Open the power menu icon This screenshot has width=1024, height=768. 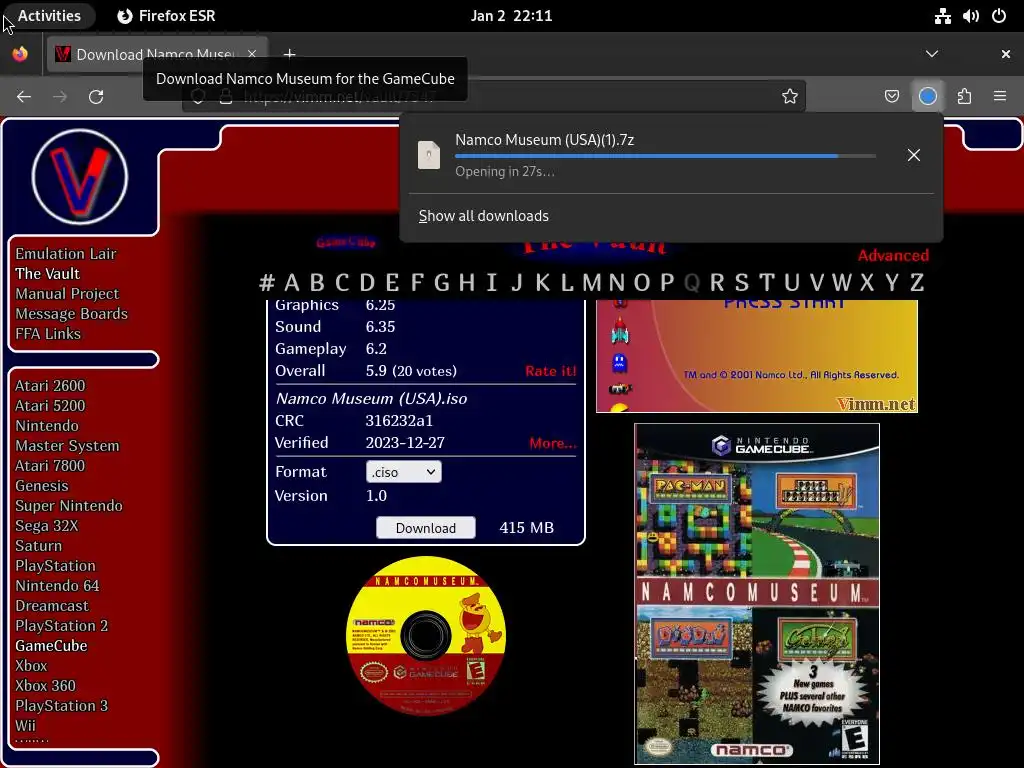(999, 16)
